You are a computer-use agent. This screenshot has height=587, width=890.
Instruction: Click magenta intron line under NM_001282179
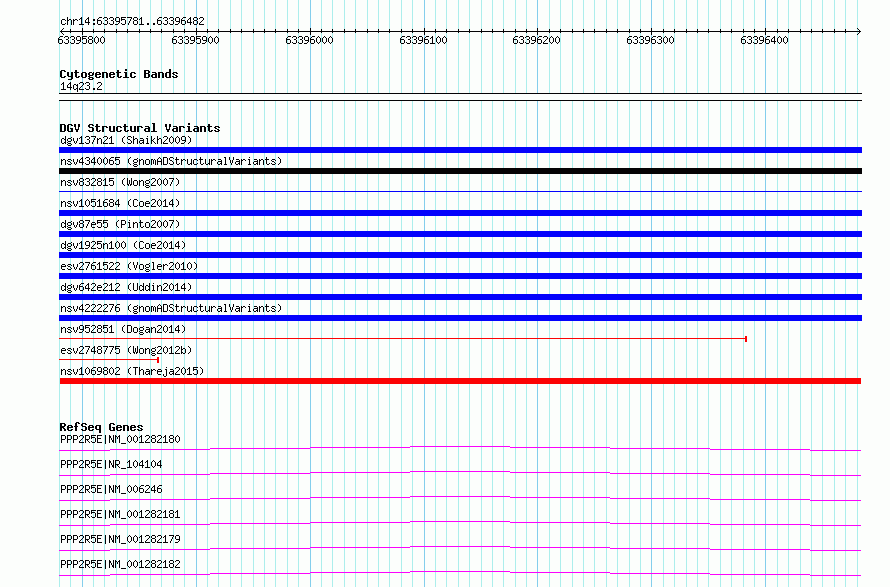tap(460, 548)
